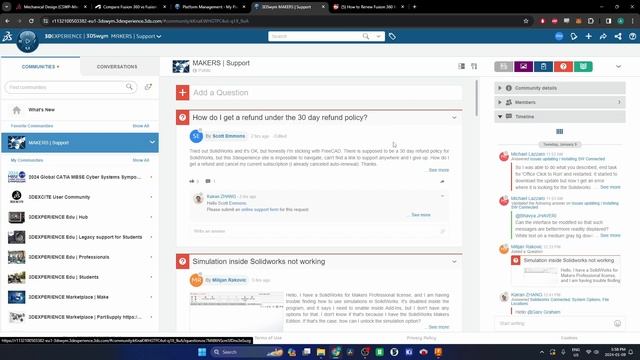The image size is (640, 360).
Task: Open the MAKERS | Support title dropdown
Action: (159, 36)
